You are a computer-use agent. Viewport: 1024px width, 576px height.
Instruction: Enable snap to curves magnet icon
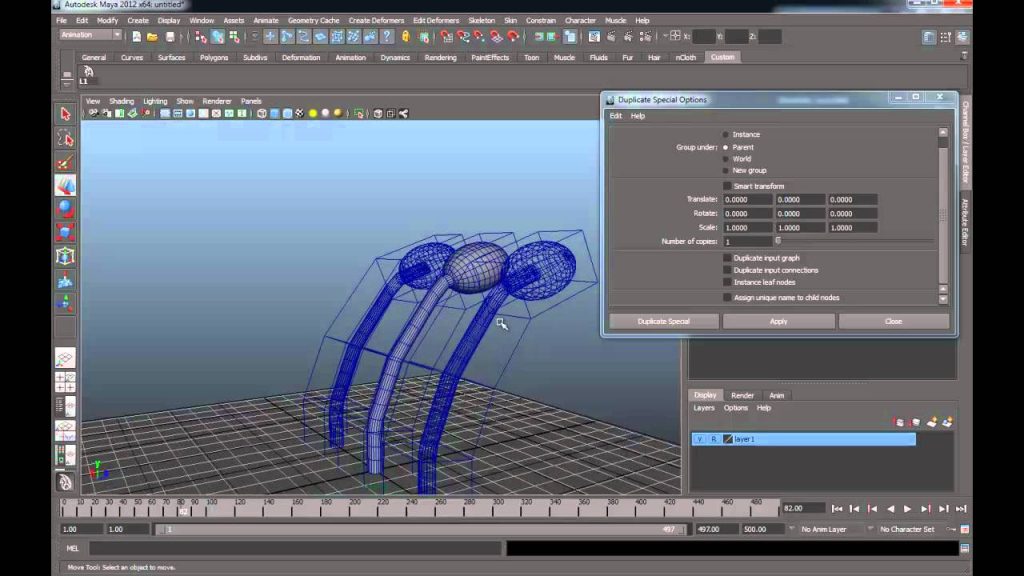tap(463, 37)
